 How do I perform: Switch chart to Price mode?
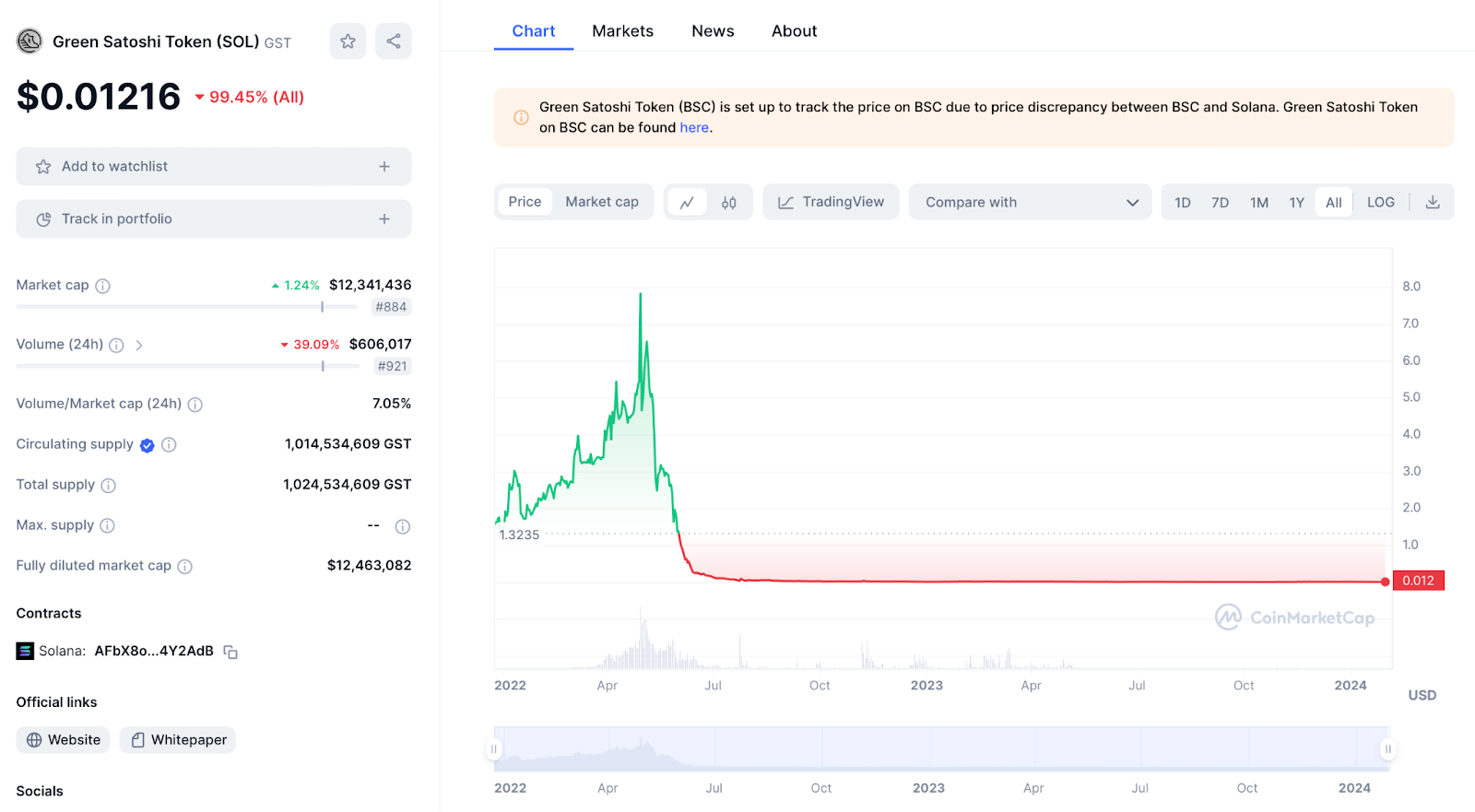(525, 202)
